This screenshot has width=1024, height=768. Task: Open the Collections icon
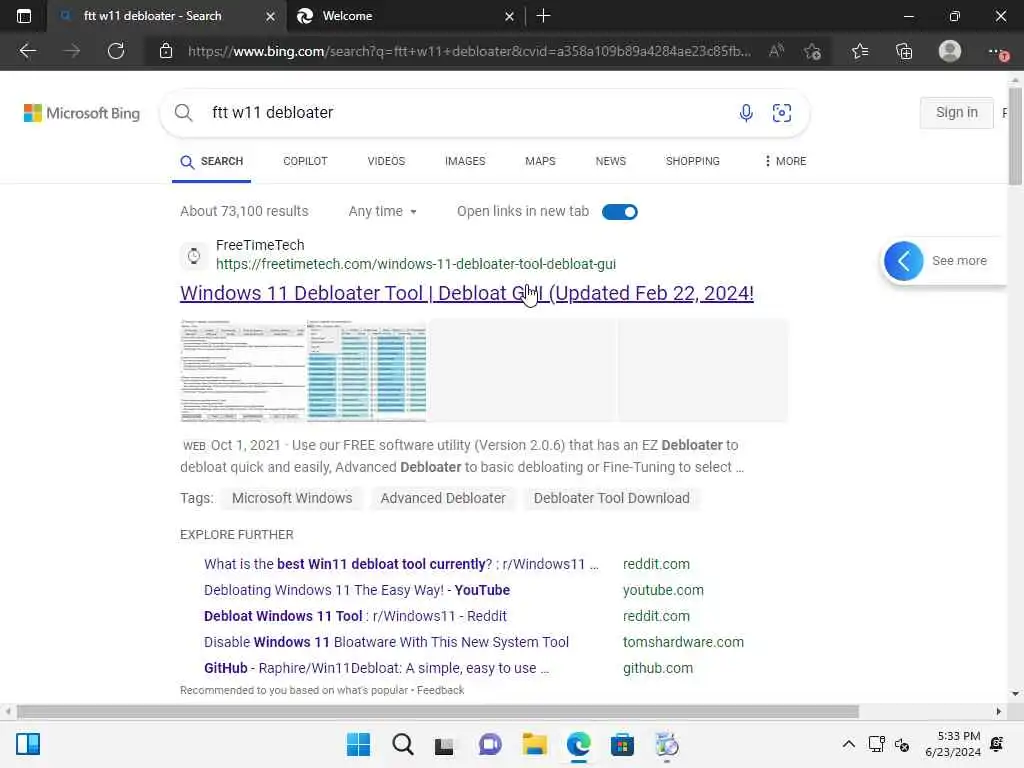pyautogui.click(x=904, y=51)
